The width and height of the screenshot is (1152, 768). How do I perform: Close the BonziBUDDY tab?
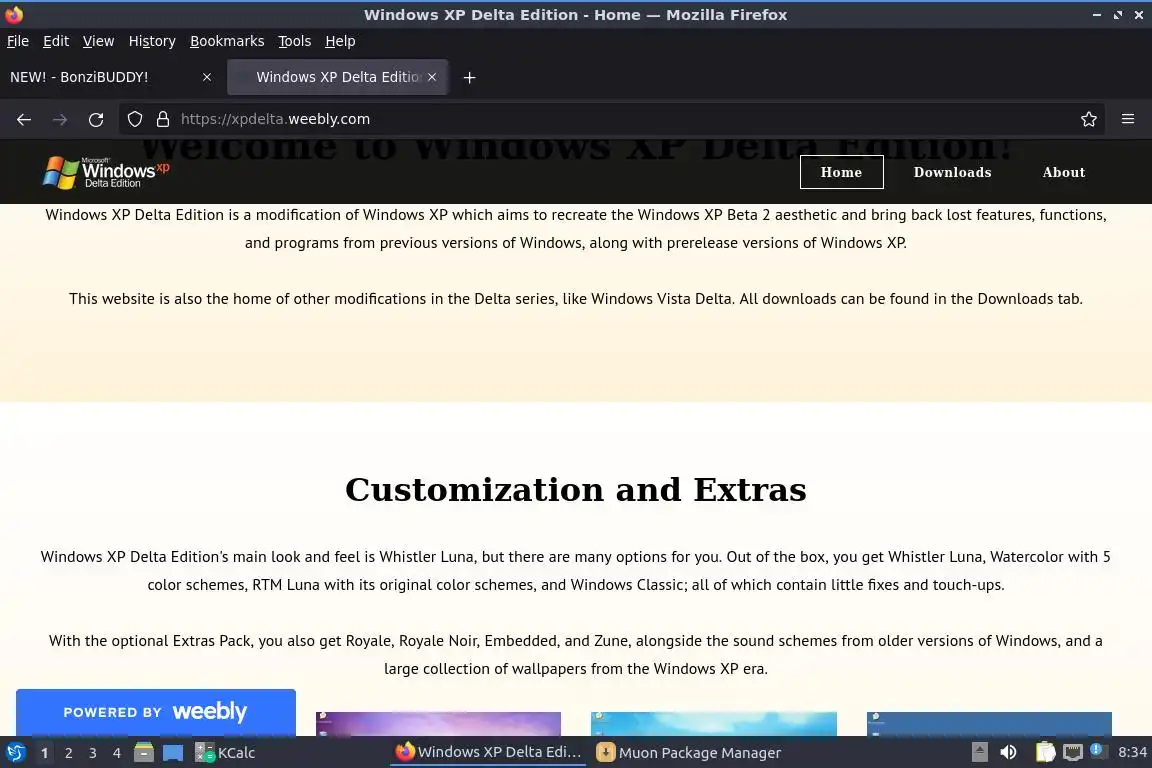207,77
